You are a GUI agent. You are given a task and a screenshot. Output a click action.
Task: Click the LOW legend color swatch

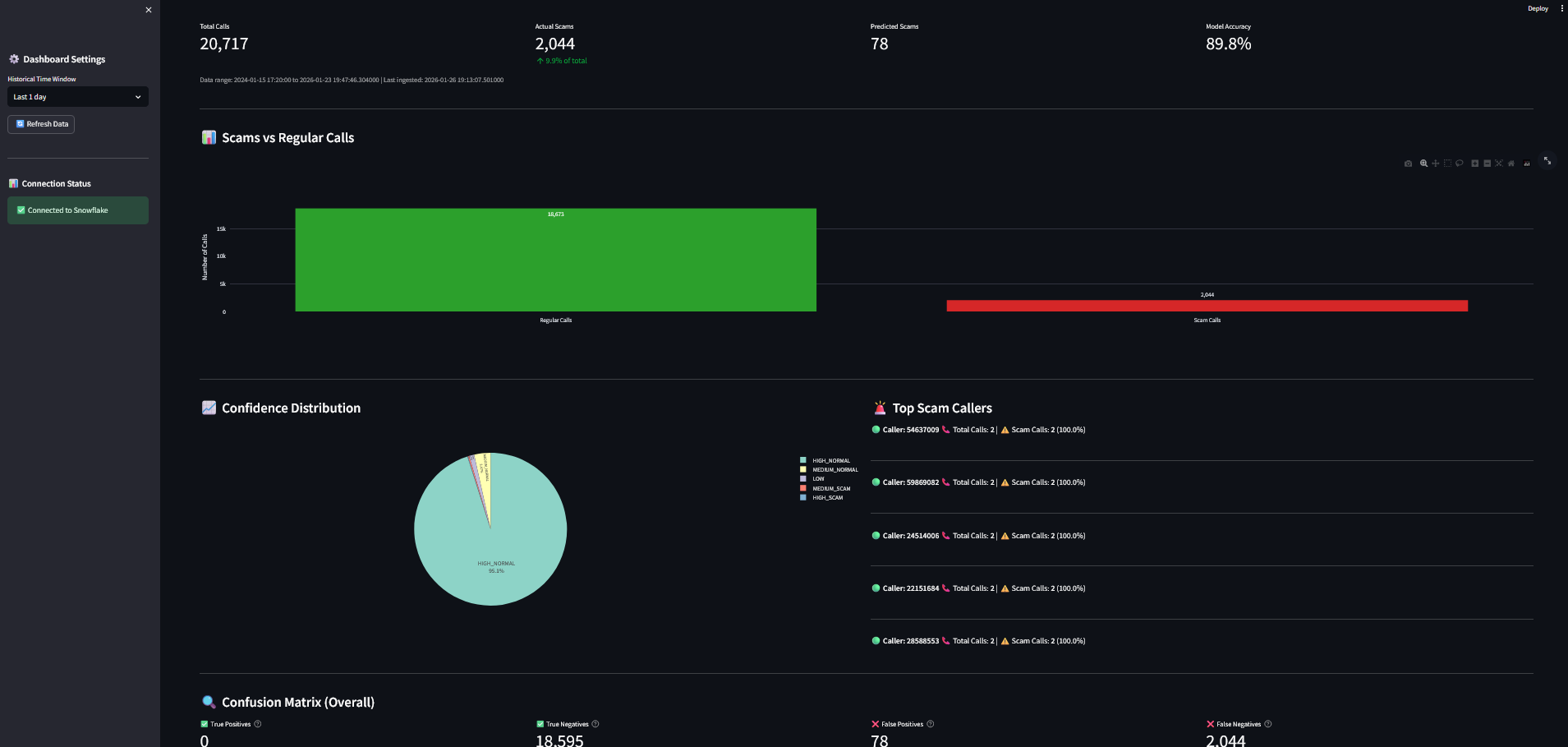click(x=803, y=479)
